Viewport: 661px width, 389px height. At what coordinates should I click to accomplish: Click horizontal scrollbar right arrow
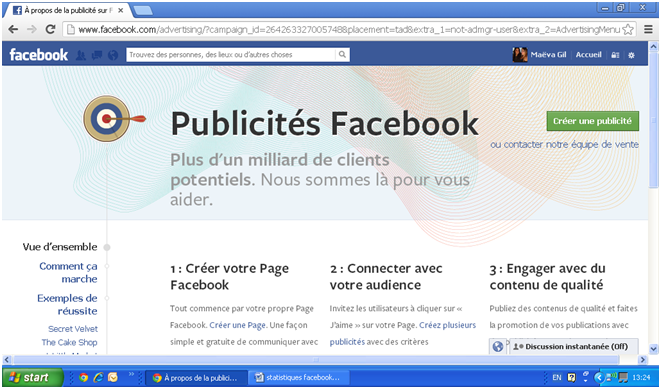[x=642, y=360]
